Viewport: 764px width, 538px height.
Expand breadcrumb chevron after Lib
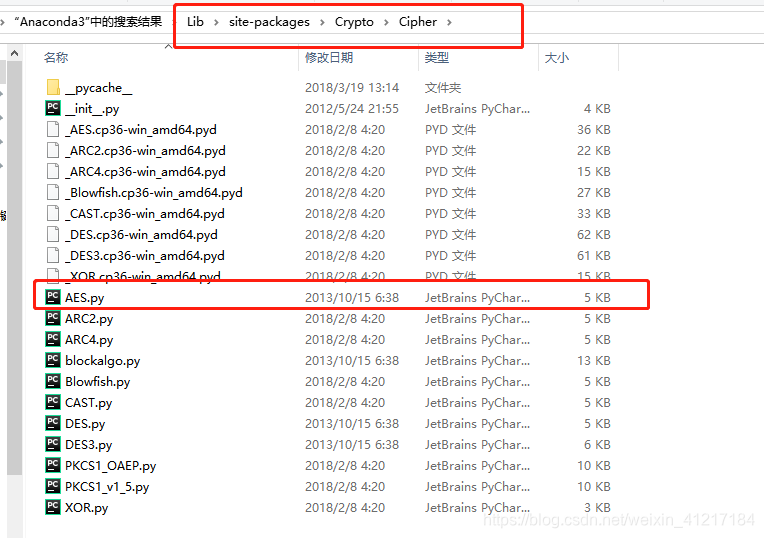tap(216, 22)
